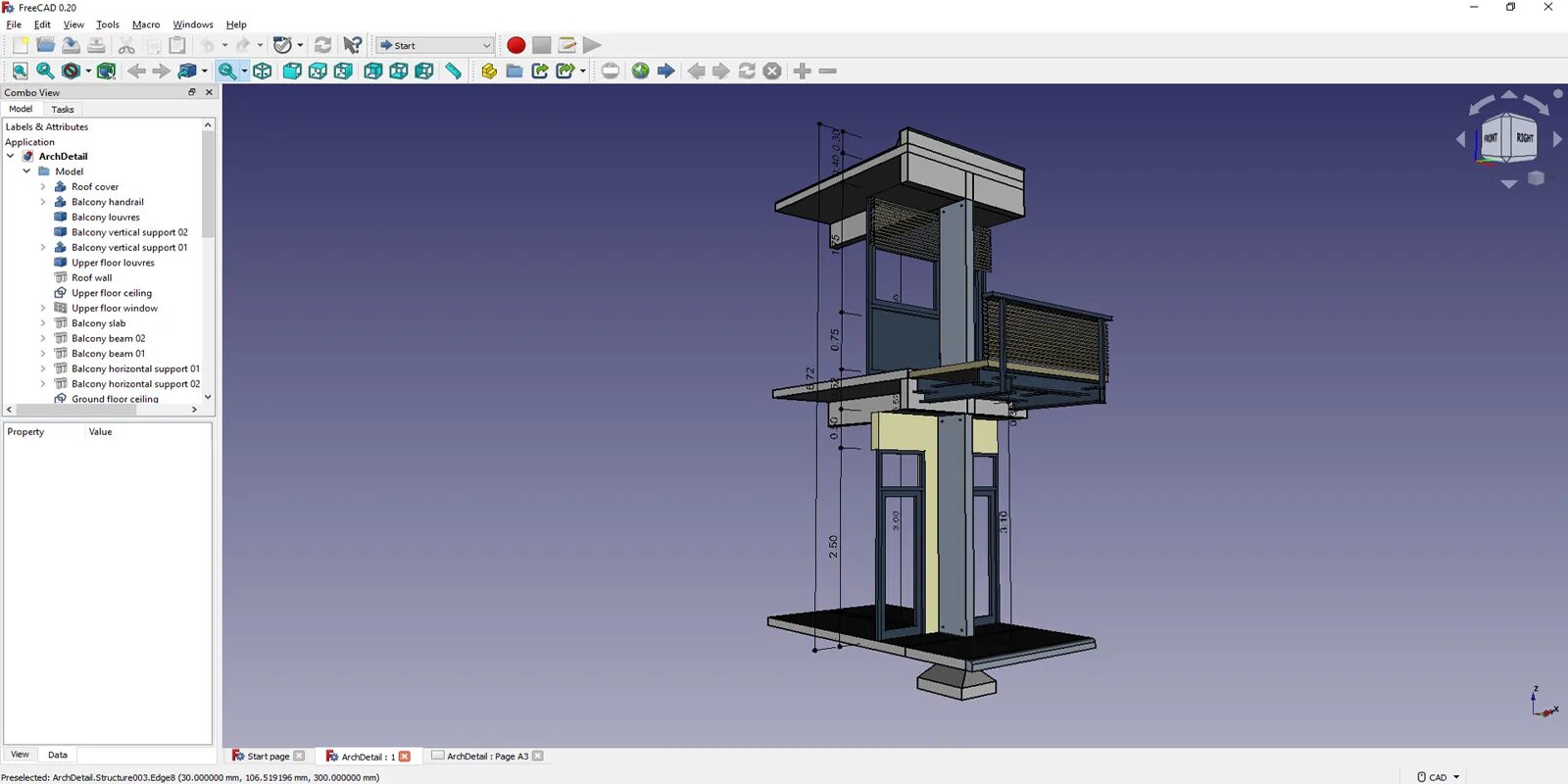
Task: Set the view to isometric
Action: click(262, 71)
